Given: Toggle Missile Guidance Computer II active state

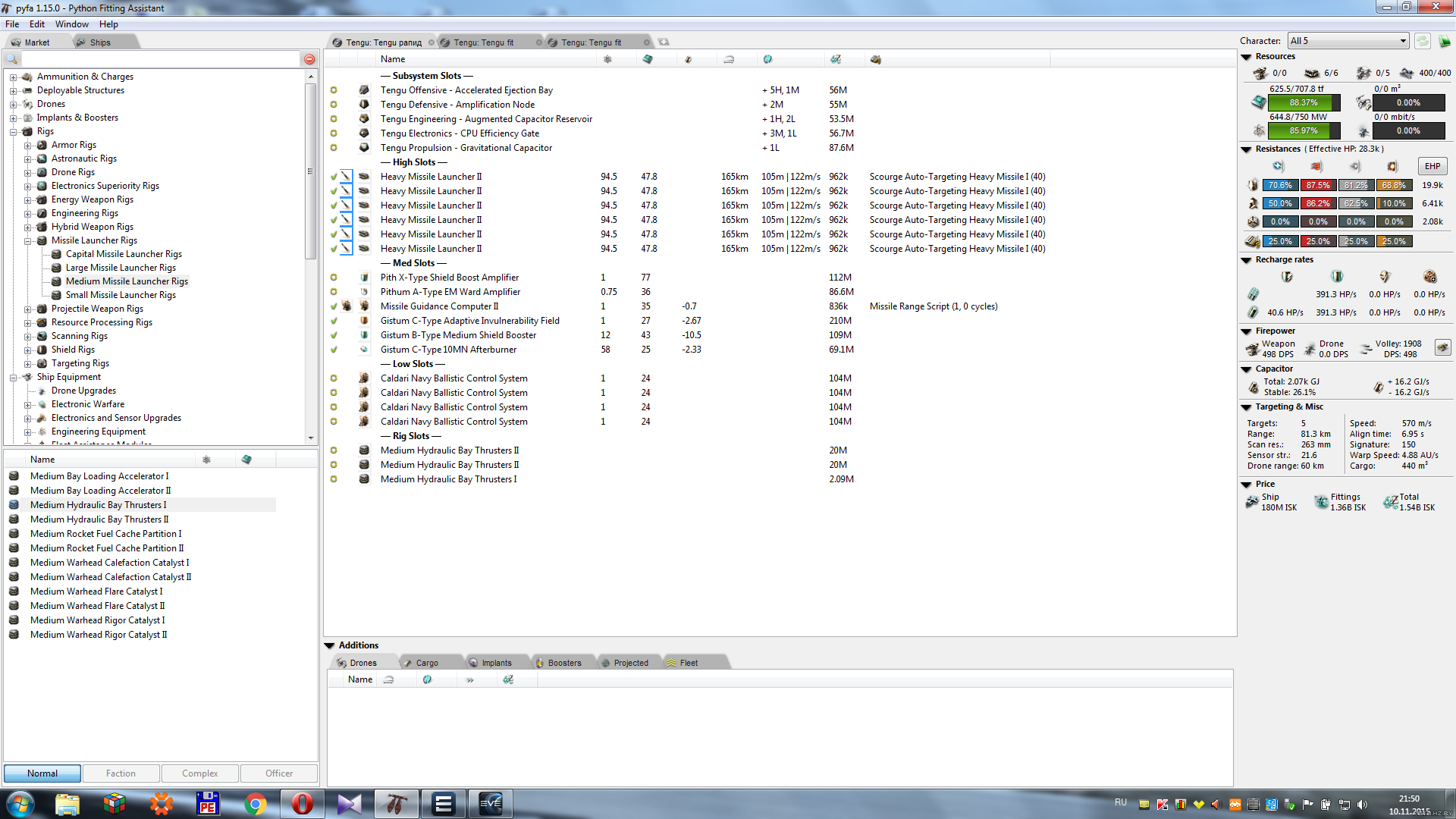Looking at the screenshot, I should [334, 306].
